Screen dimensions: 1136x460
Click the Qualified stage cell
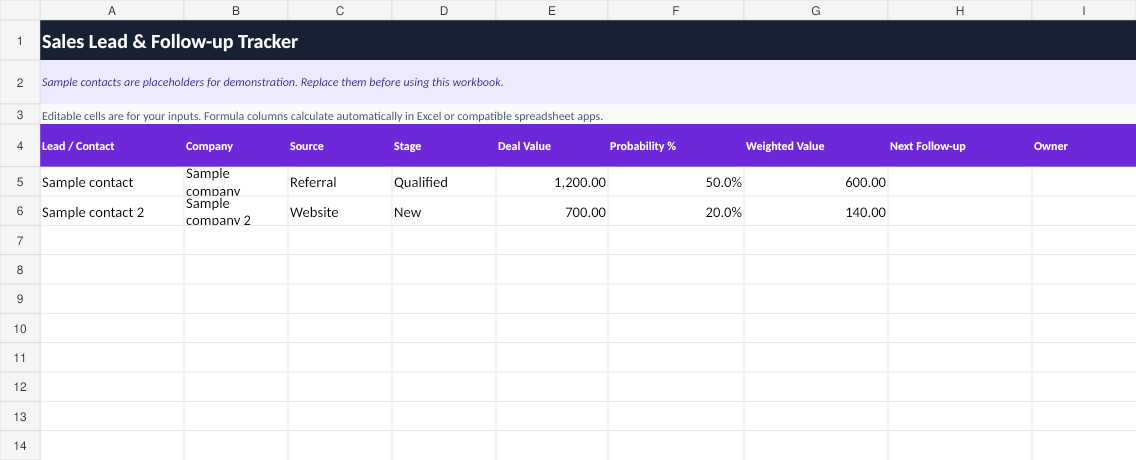point(444,182)
